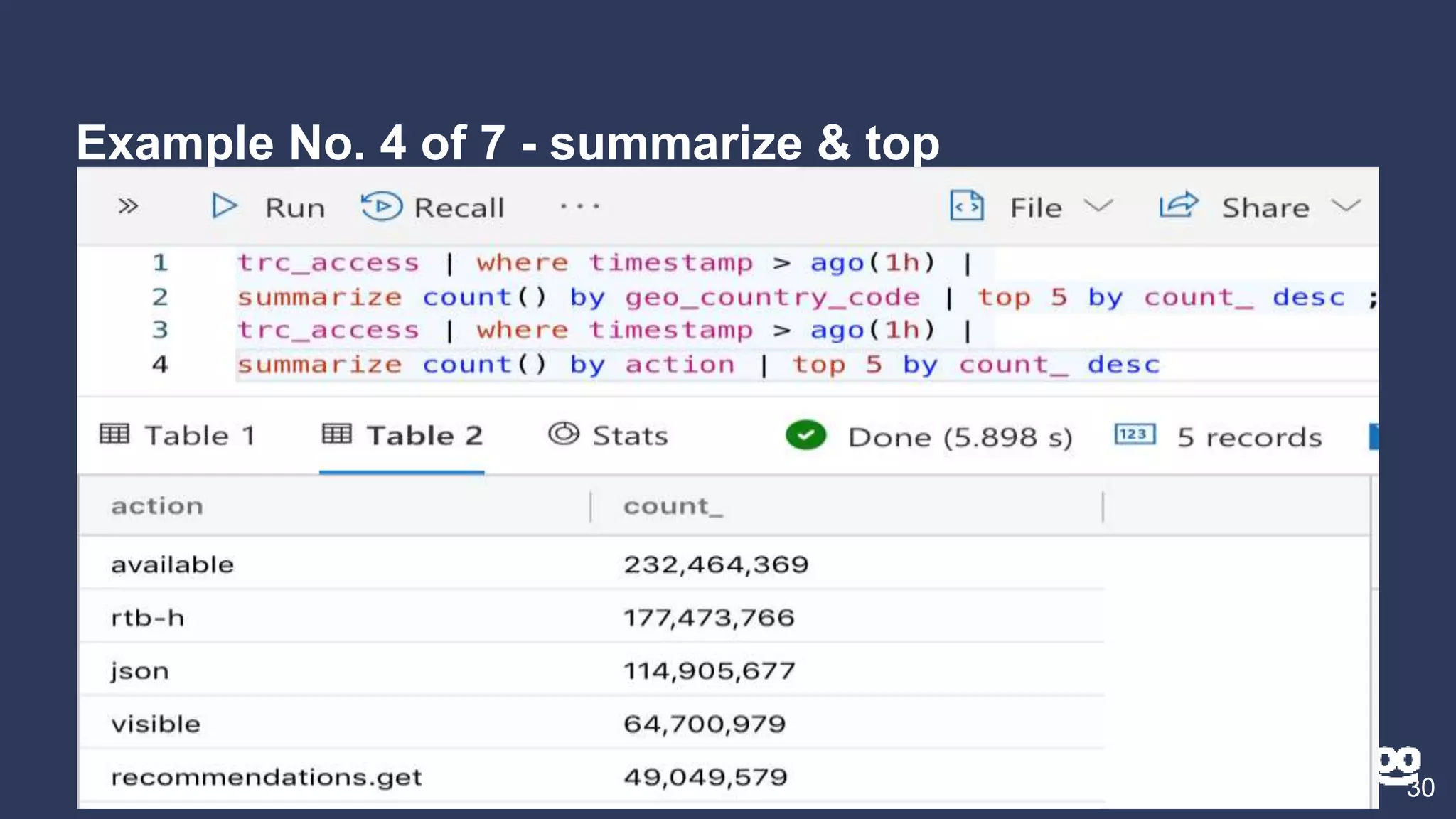The width and height of the screenshot is (1456, 819).
Task: Click the 123 records count icon
Action: coord(1135,434)
